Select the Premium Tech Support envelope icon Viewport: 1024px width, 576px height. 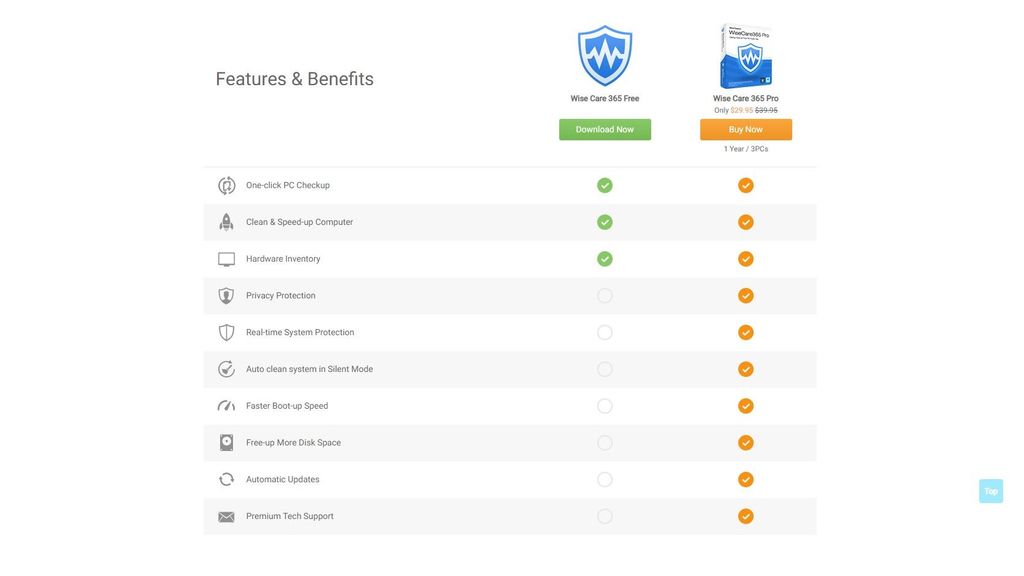coord(226,515)
